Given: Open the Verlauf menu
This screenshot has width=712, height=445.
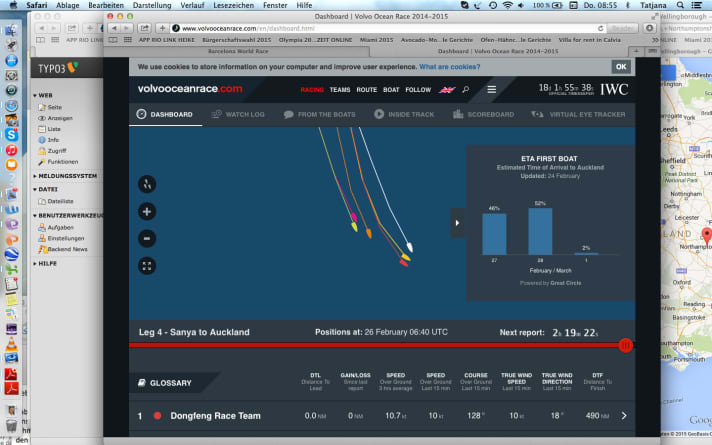Looking at the screenshot, I should click(x=192, y=5).
